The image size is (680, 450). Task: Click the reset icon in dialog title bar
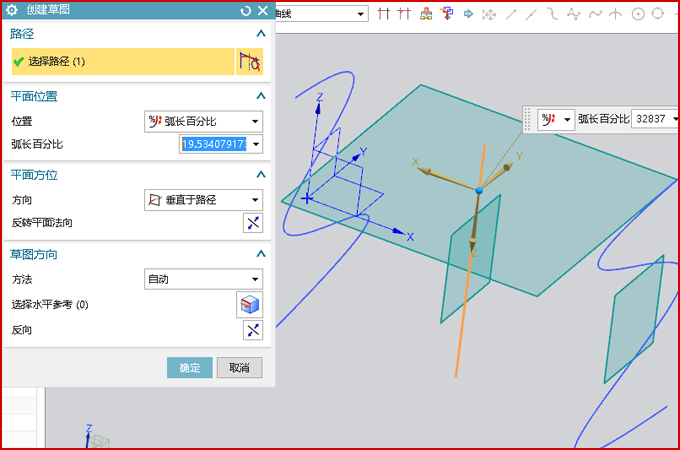[x=246, y=10]
